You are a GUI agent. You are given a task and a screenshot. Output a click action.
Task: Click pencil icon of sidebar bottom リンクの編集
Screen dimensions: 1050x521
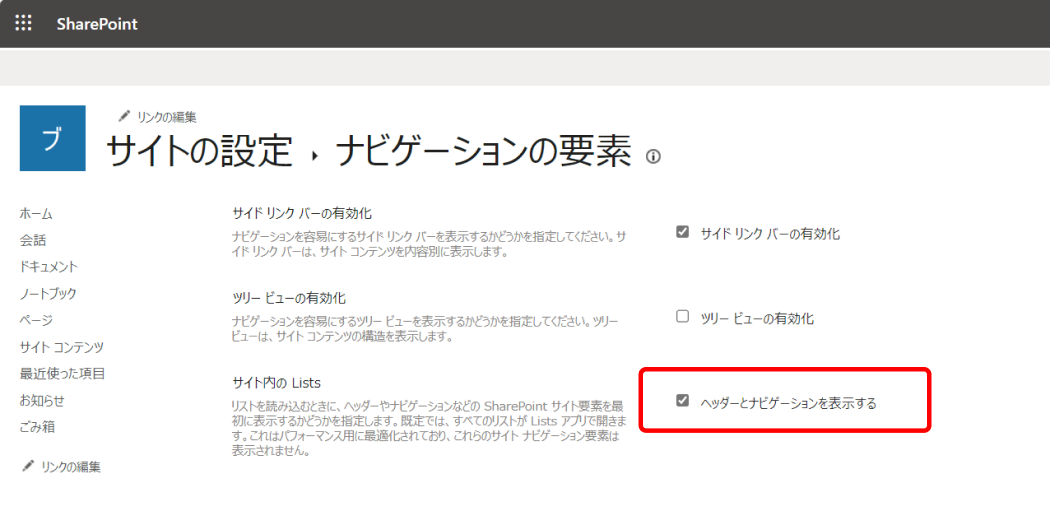(28, 465)
